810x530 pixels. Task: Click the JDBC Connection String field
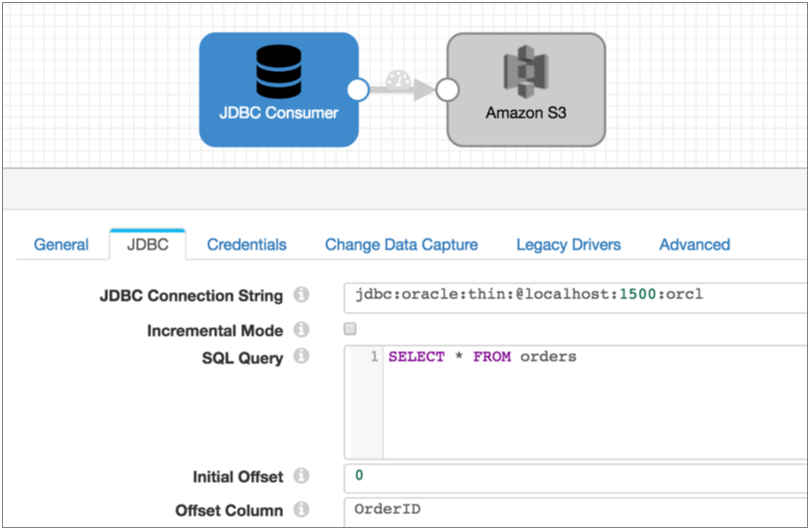[575, 297]
